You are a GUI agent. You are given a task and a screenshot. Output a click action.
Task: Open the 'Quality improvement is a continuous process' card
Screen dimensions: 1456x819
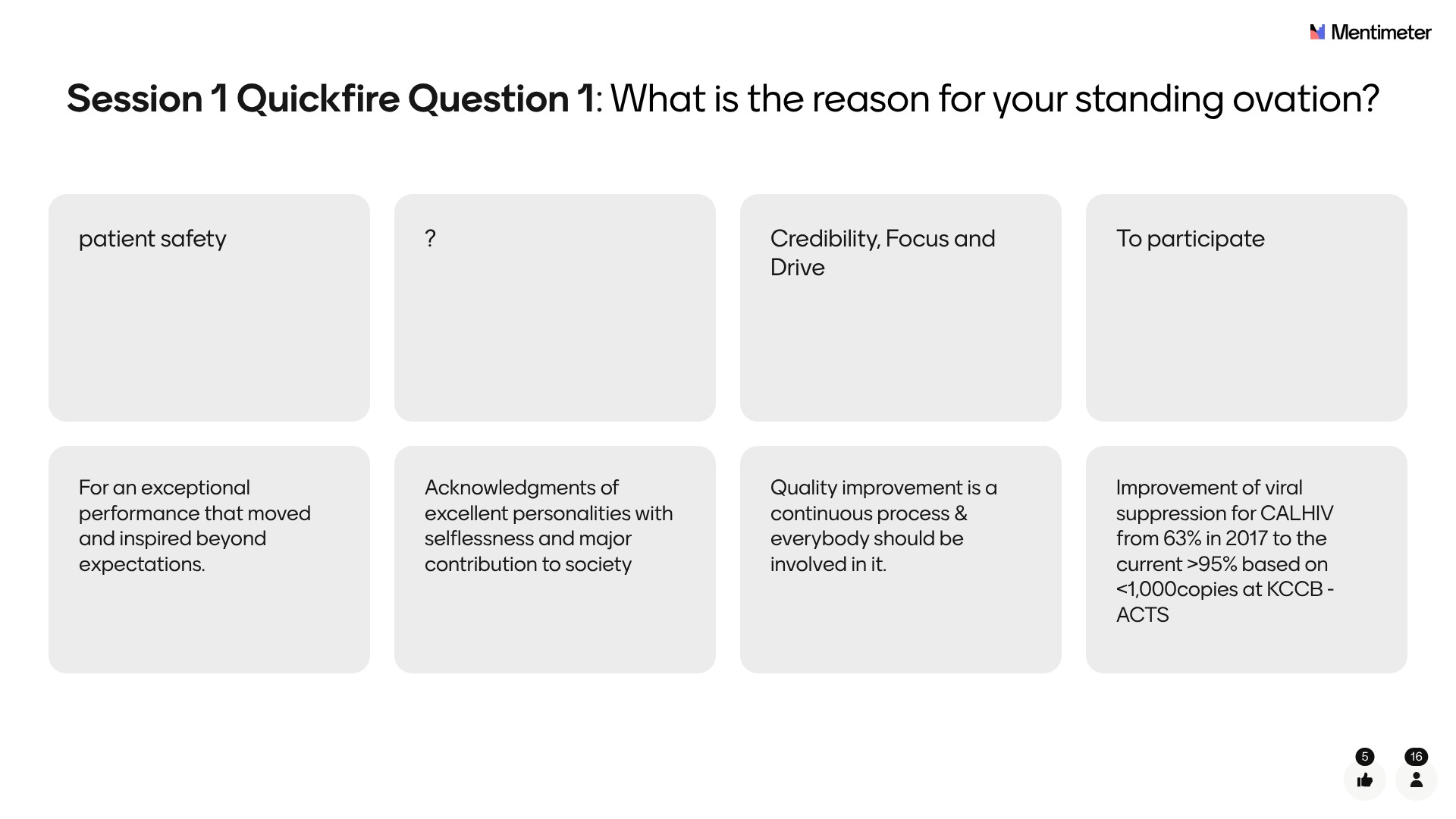pyautogui.click(x=901, y=560)
